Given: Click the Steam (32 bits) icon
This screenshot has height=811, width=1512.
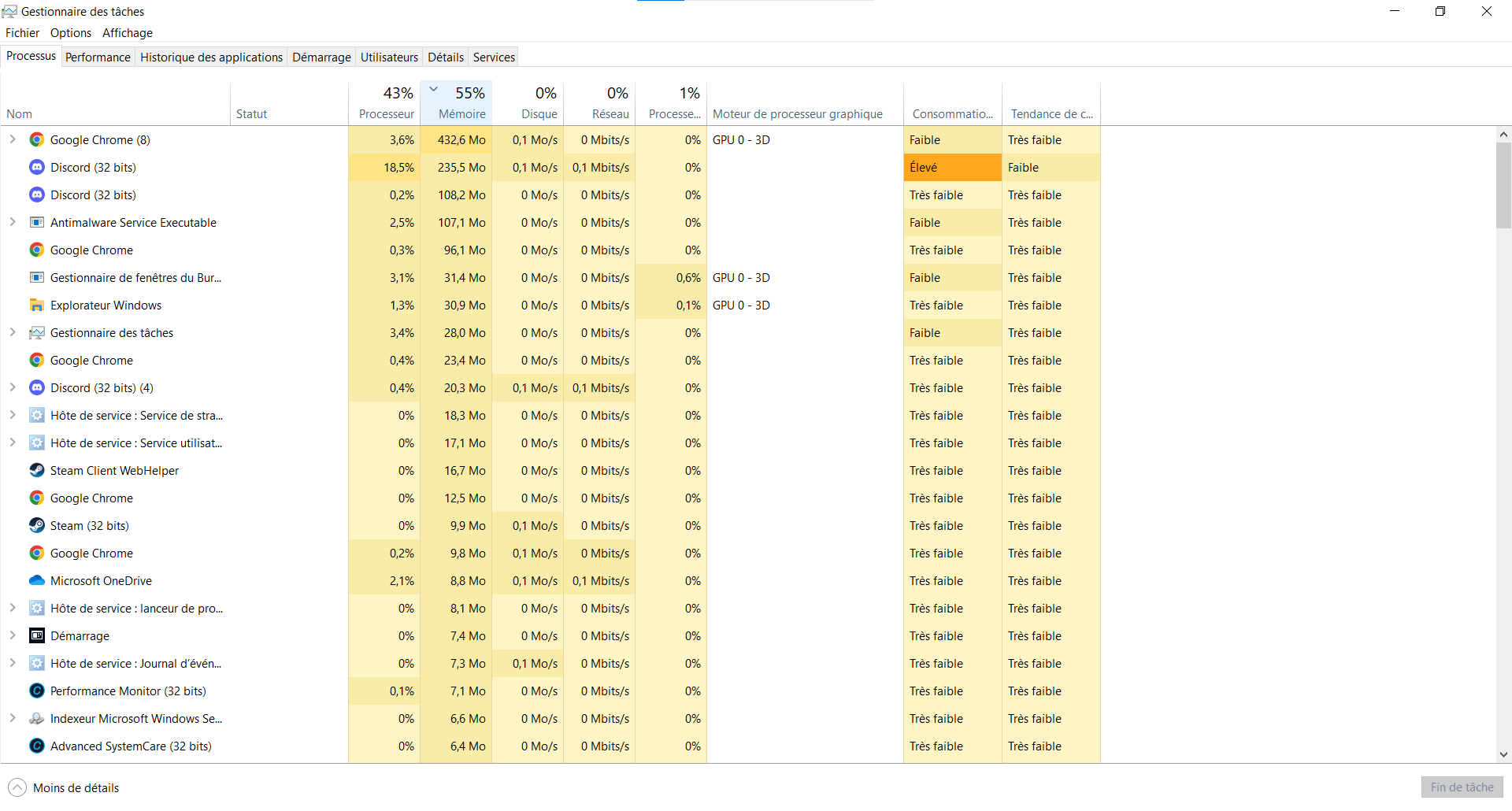Looking at the screenshot, I should [36, 525].
